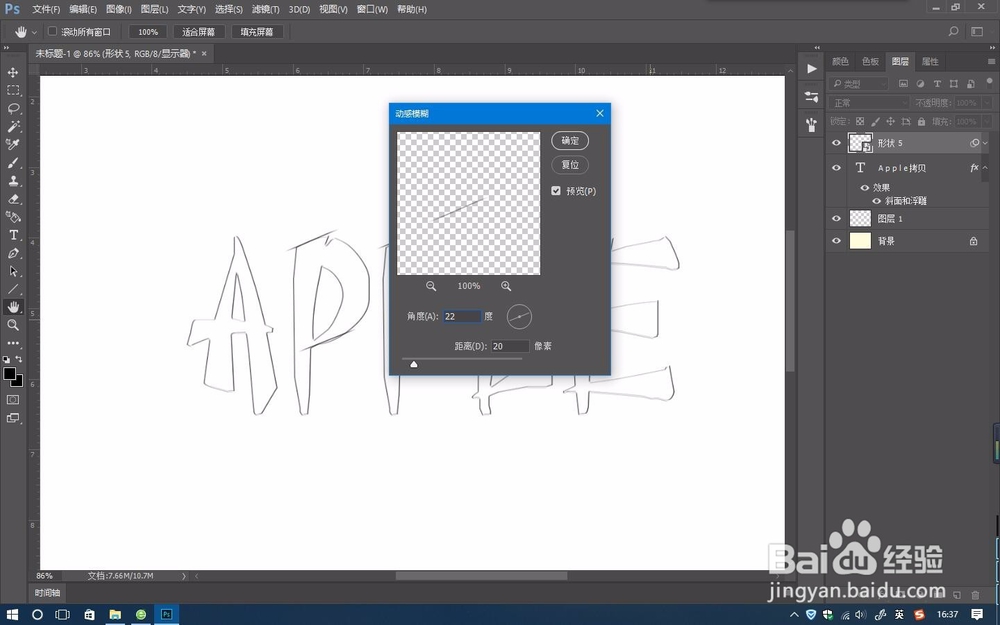Expand the status bar info arrow
The image size is (1000, 625).
[x=184, y=576]
